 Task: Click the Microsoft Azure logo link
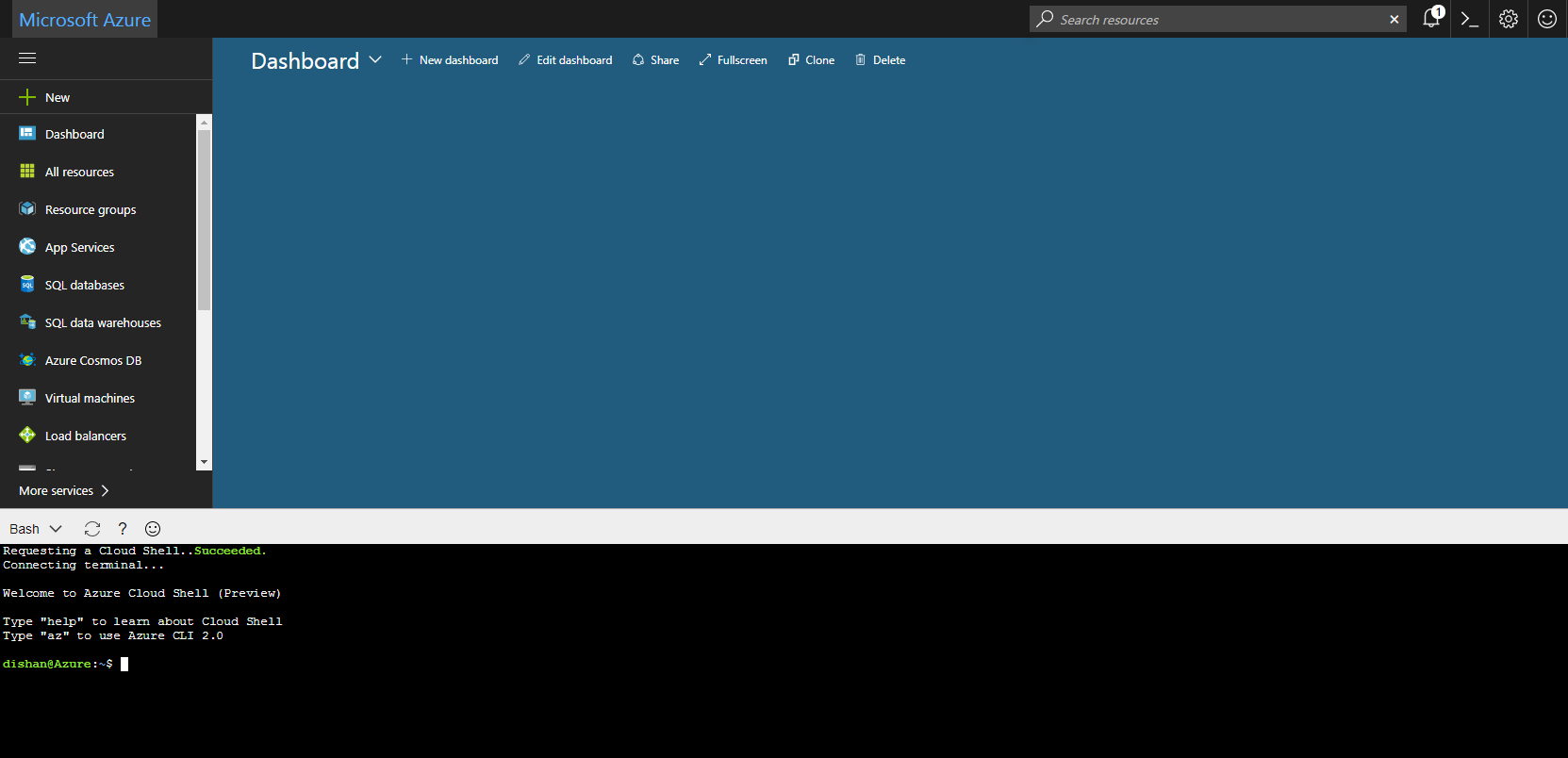coord(85,20)
